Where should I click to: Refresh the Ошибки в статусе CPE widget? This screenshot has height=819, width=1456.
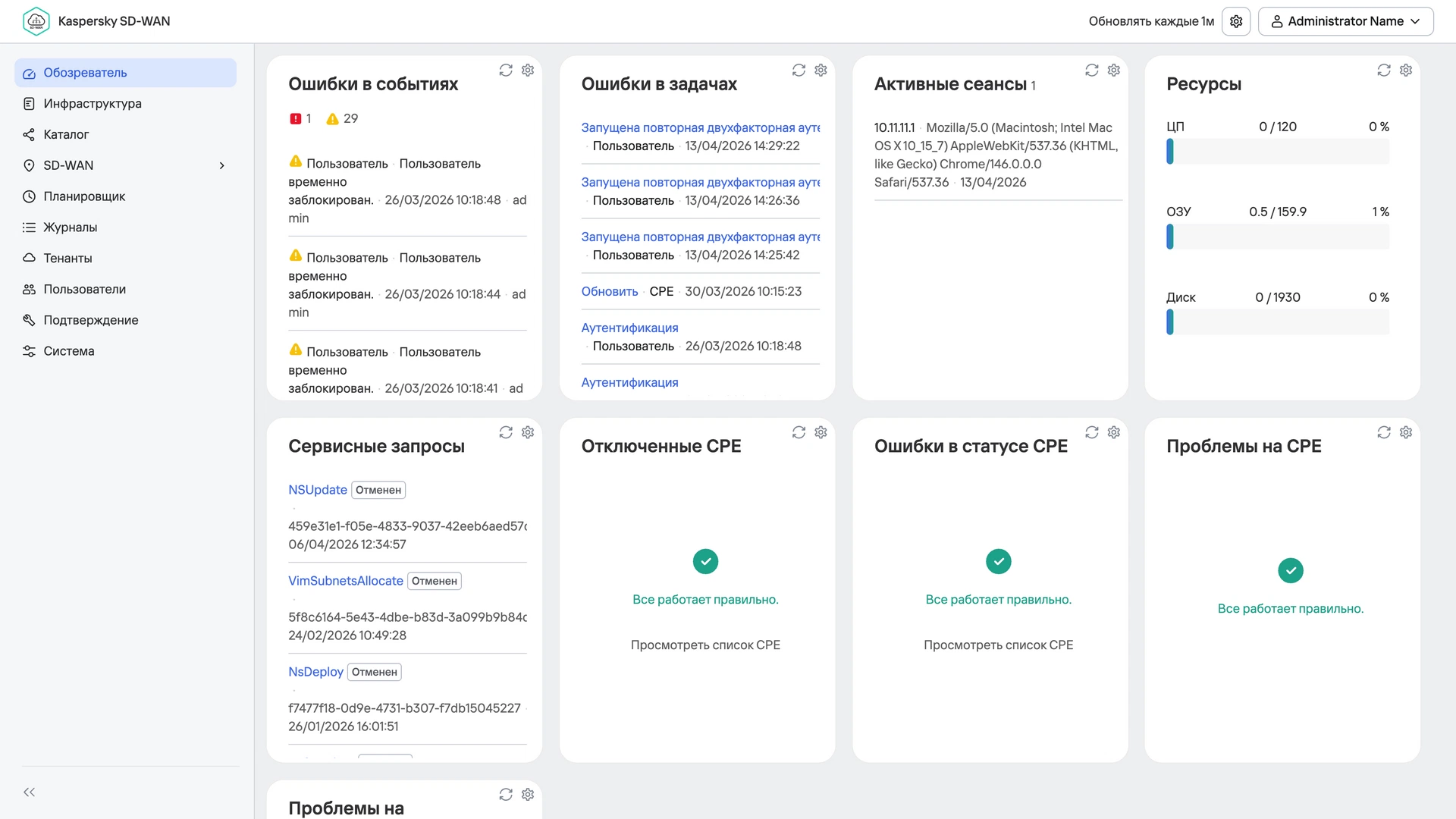(1092, 432)
